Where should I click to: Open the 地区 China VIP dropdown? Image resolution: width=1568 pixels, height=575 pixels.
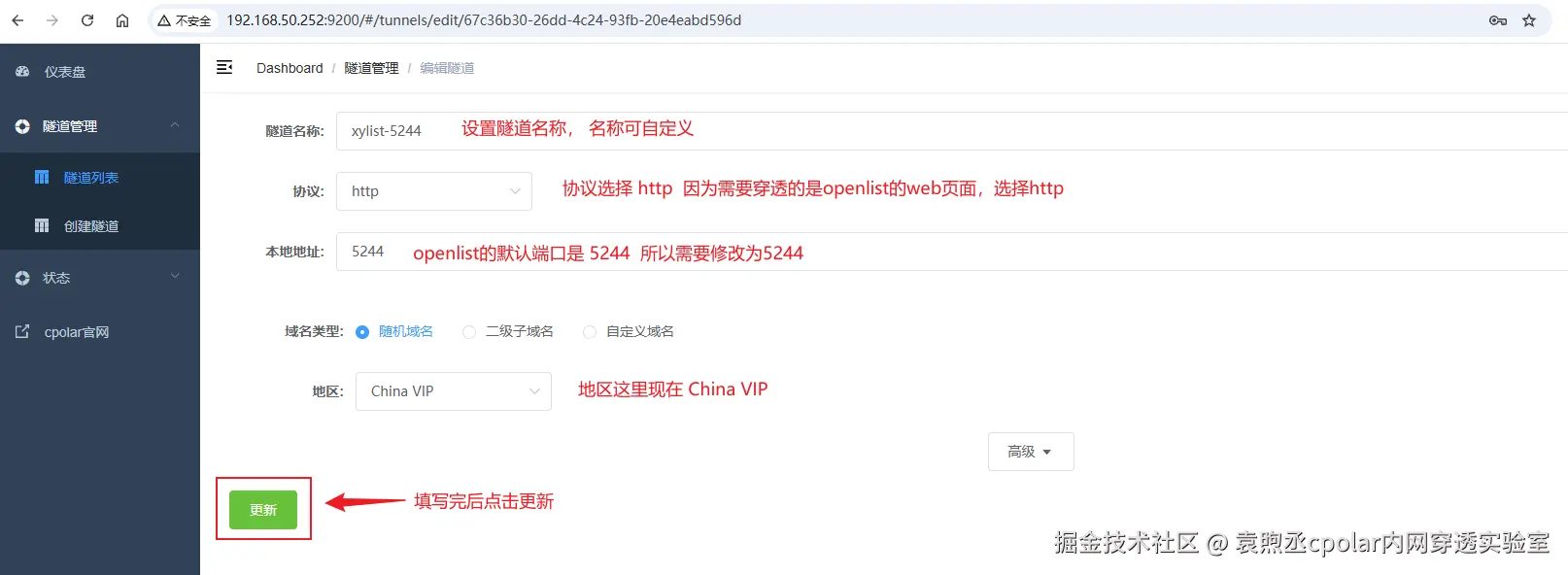tap(454, 391)
